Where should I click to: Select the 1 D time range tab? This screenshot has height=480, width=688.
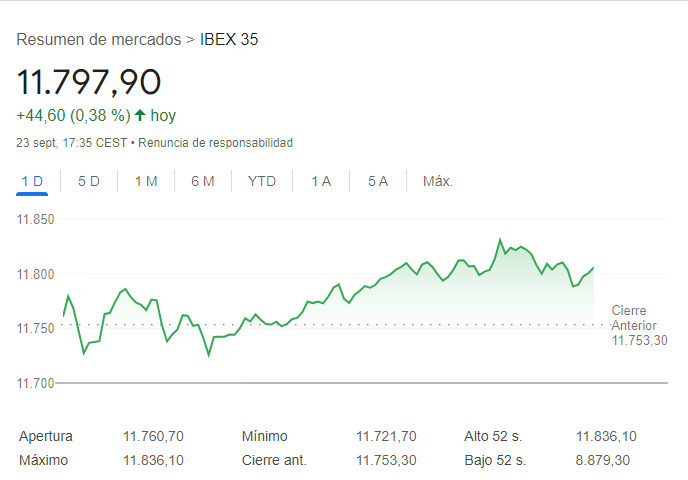tap(33, 181)
